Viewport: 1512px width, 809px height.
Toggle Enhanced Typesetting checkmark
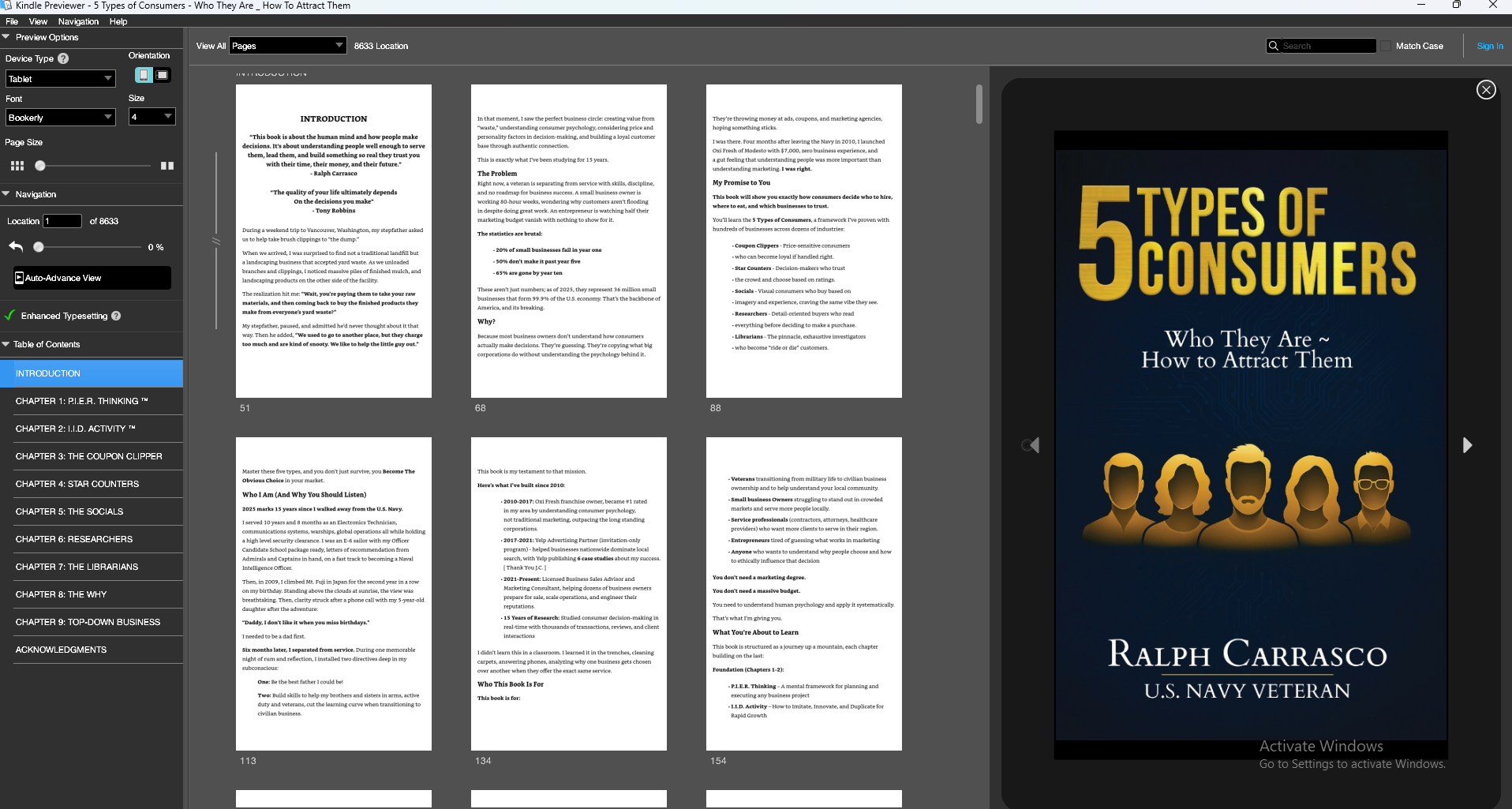click(9, 316)
